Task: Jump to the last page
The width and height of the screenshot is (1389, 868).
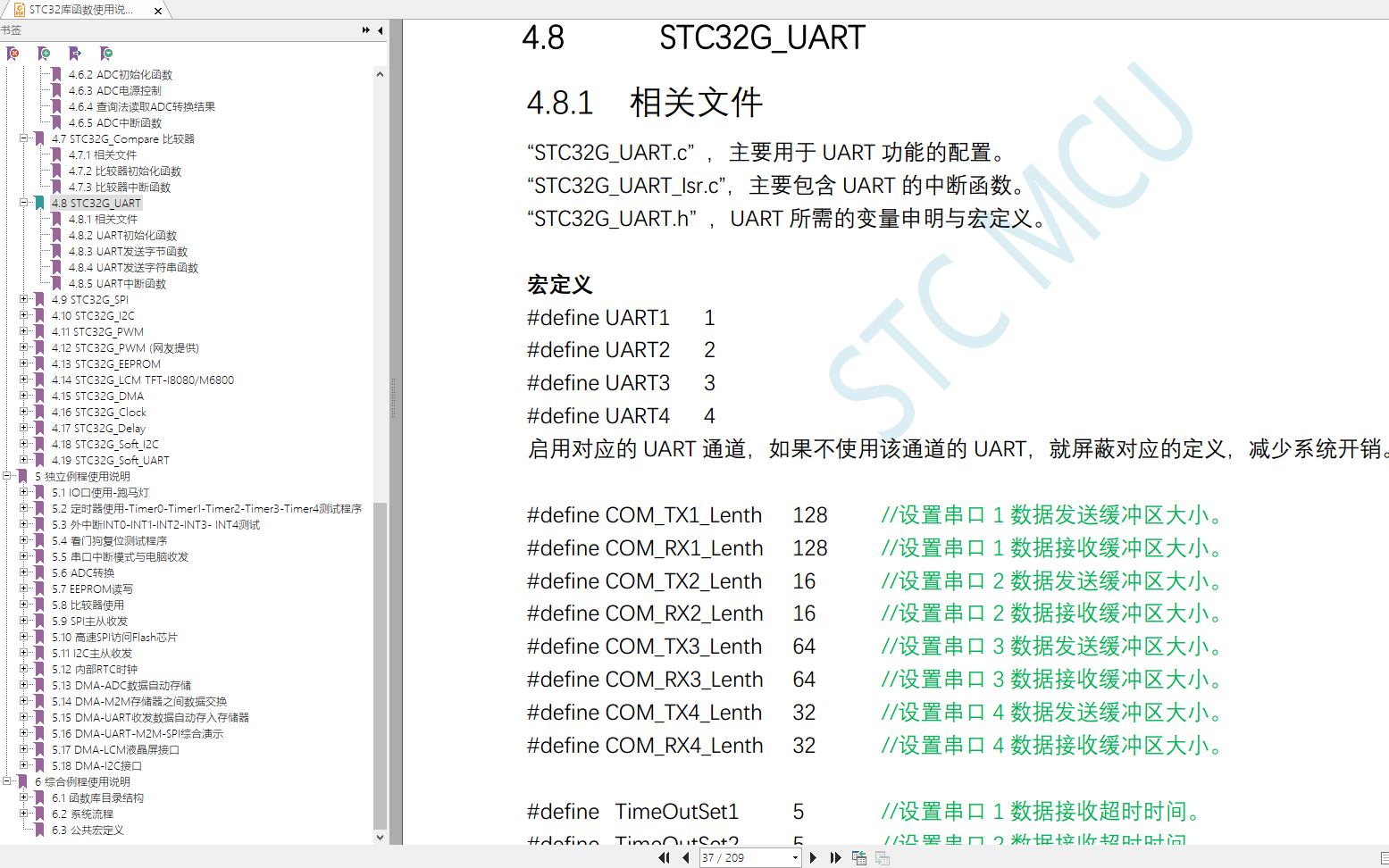Action: tap(835, 857)
